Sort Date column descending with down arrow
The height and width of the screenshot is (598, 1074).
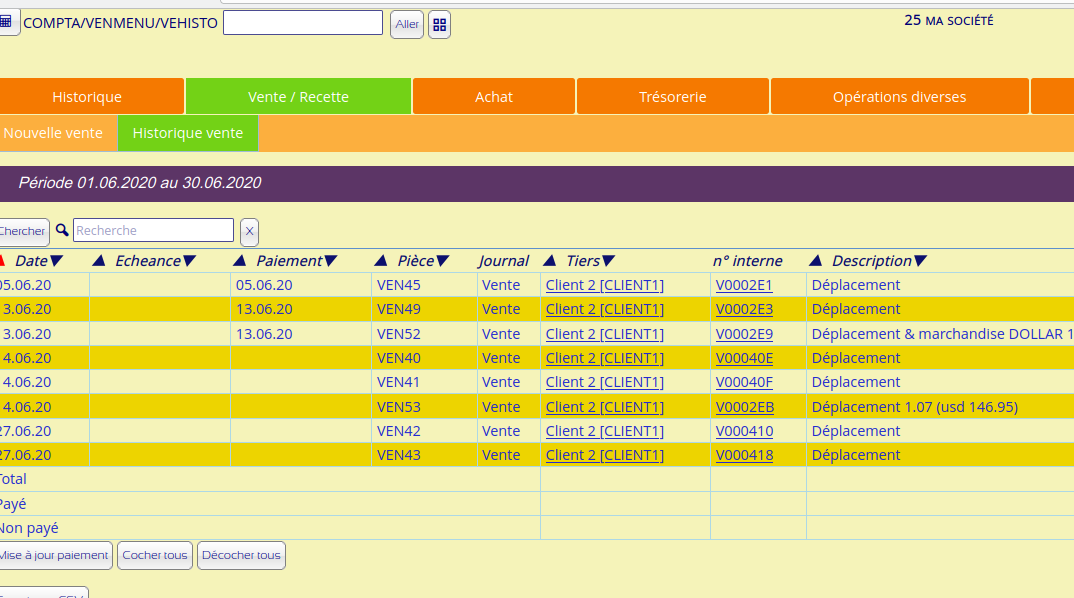pos(57,261)
